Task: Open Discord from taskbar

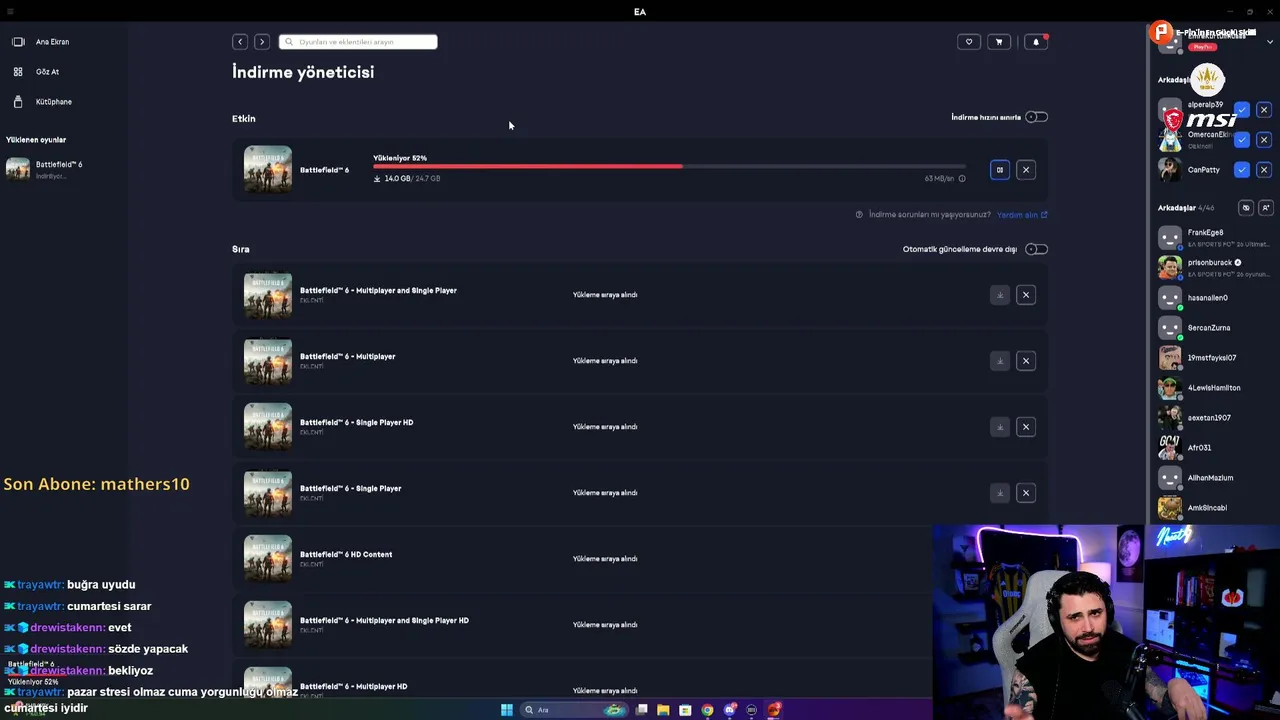Action: [x=730, y=710]
